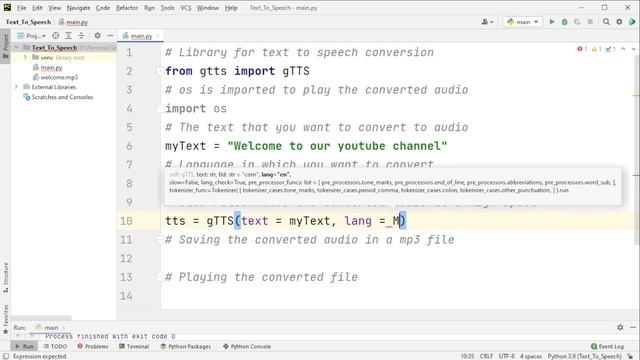Open the Edit menu

point(37,8)
